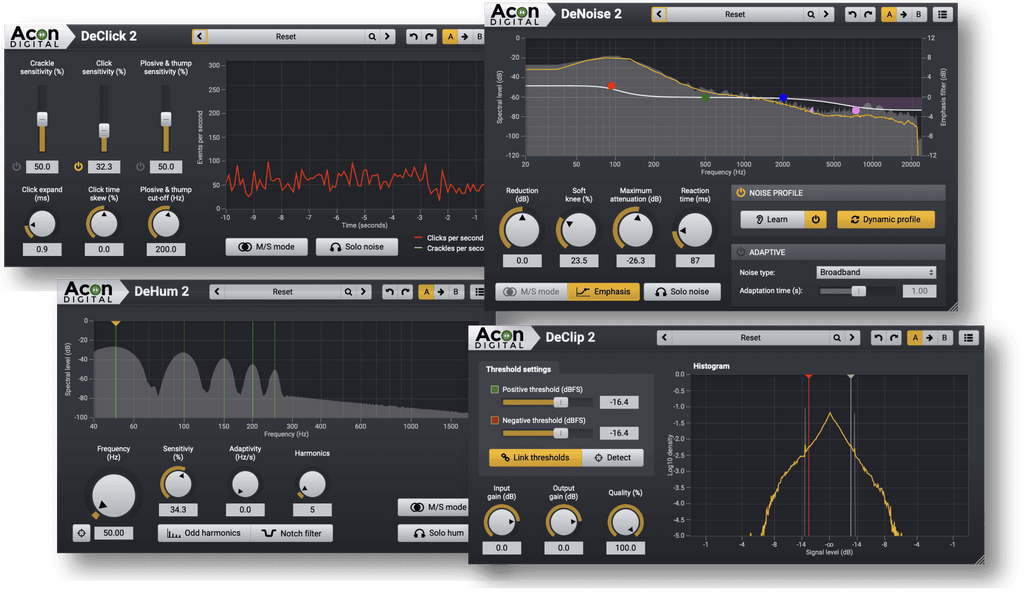Toggle Positive threshold checkbox in DeClip
Image resolution: width=1024 pixels, height=600 pixels.
point(494,388)
